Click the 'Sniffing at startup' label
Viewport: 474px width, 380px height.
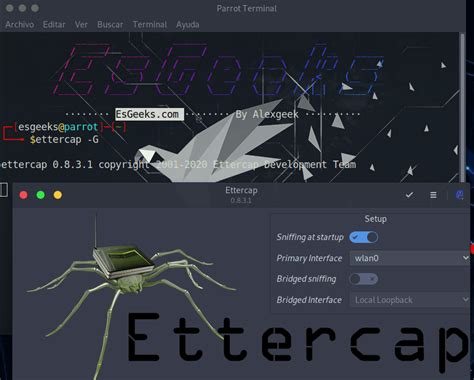click(x=310, y=237)
